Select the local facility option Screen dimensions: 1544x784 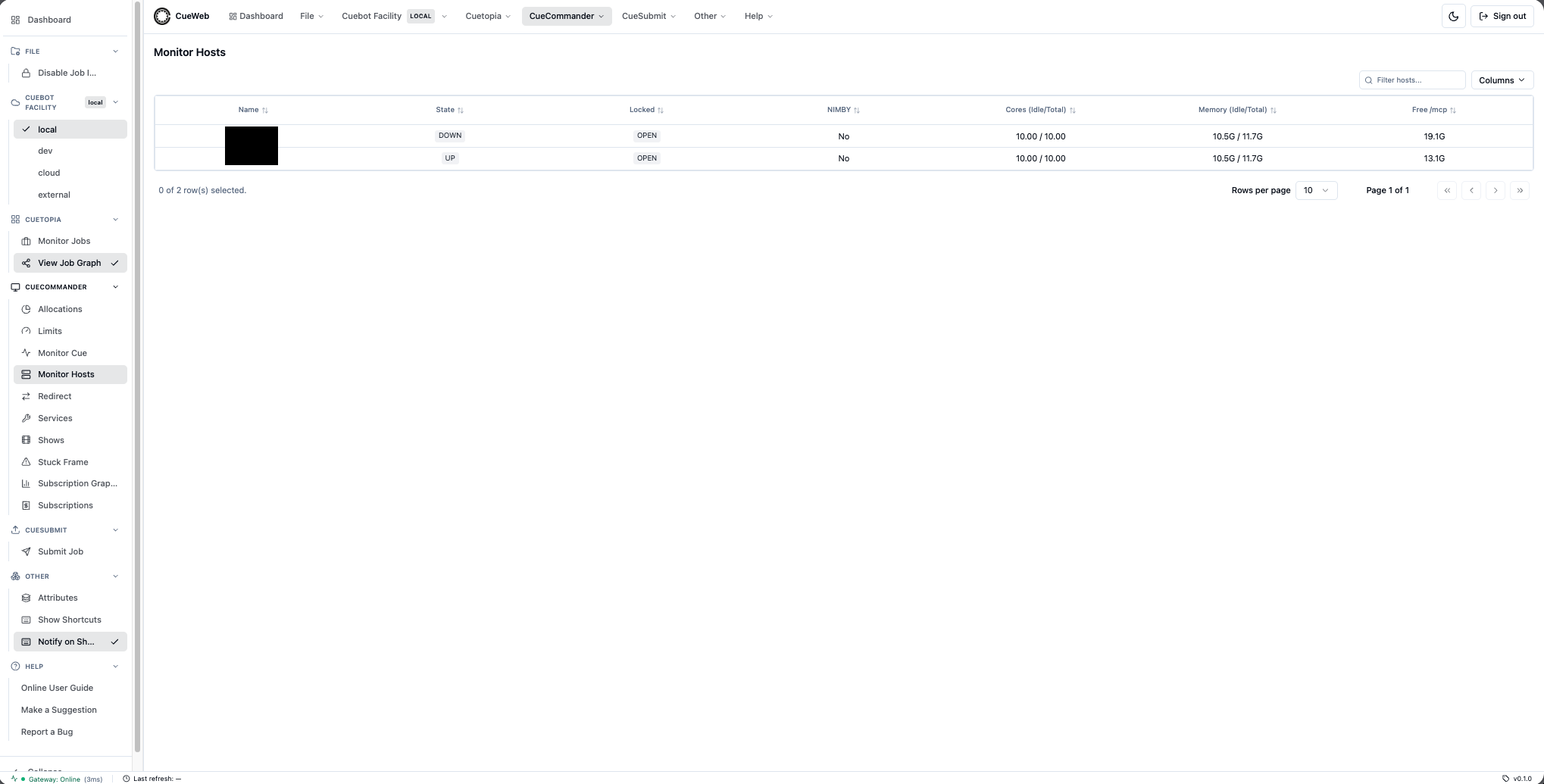point(70,130)
